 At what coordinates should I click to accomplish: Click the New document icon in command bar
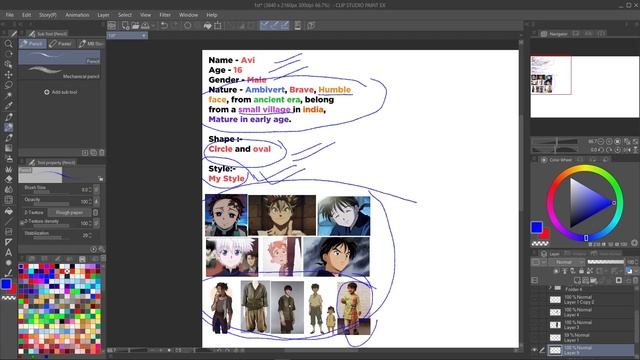coord(125,26)
